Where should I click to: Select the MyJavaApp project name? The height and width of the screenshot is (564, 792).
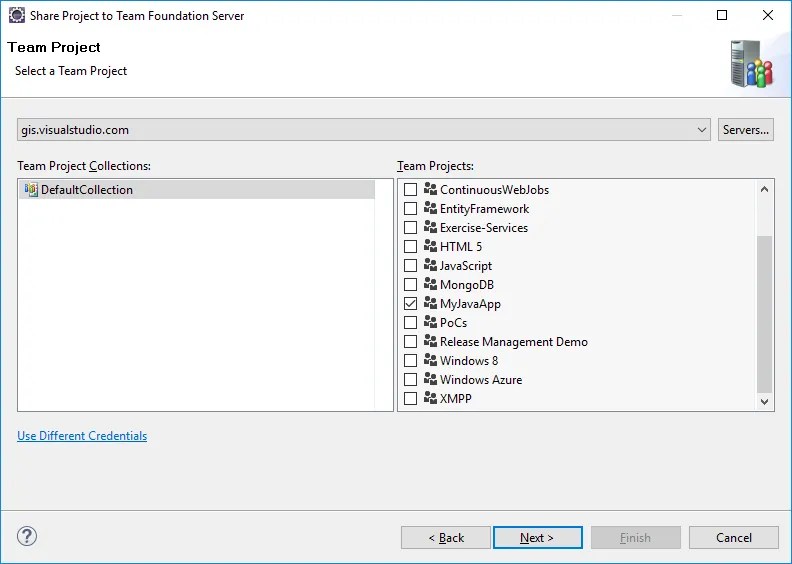[470, 304]
